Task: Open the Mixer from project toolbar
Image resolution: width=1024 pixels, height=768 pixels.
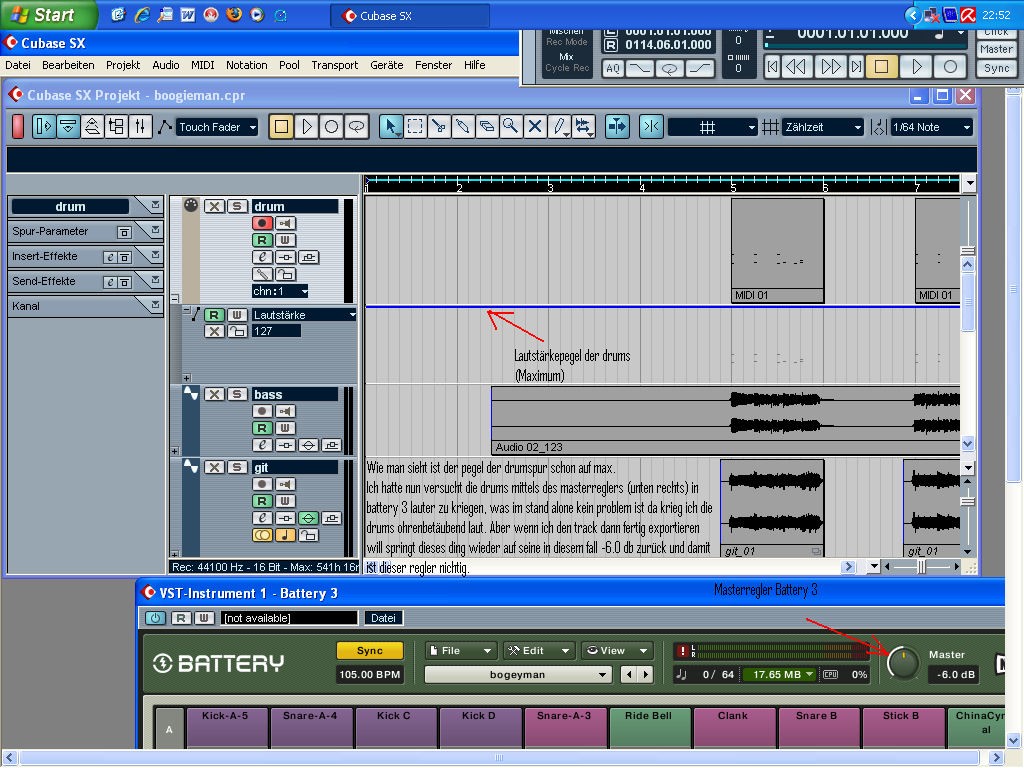Action: coord(140,126)
